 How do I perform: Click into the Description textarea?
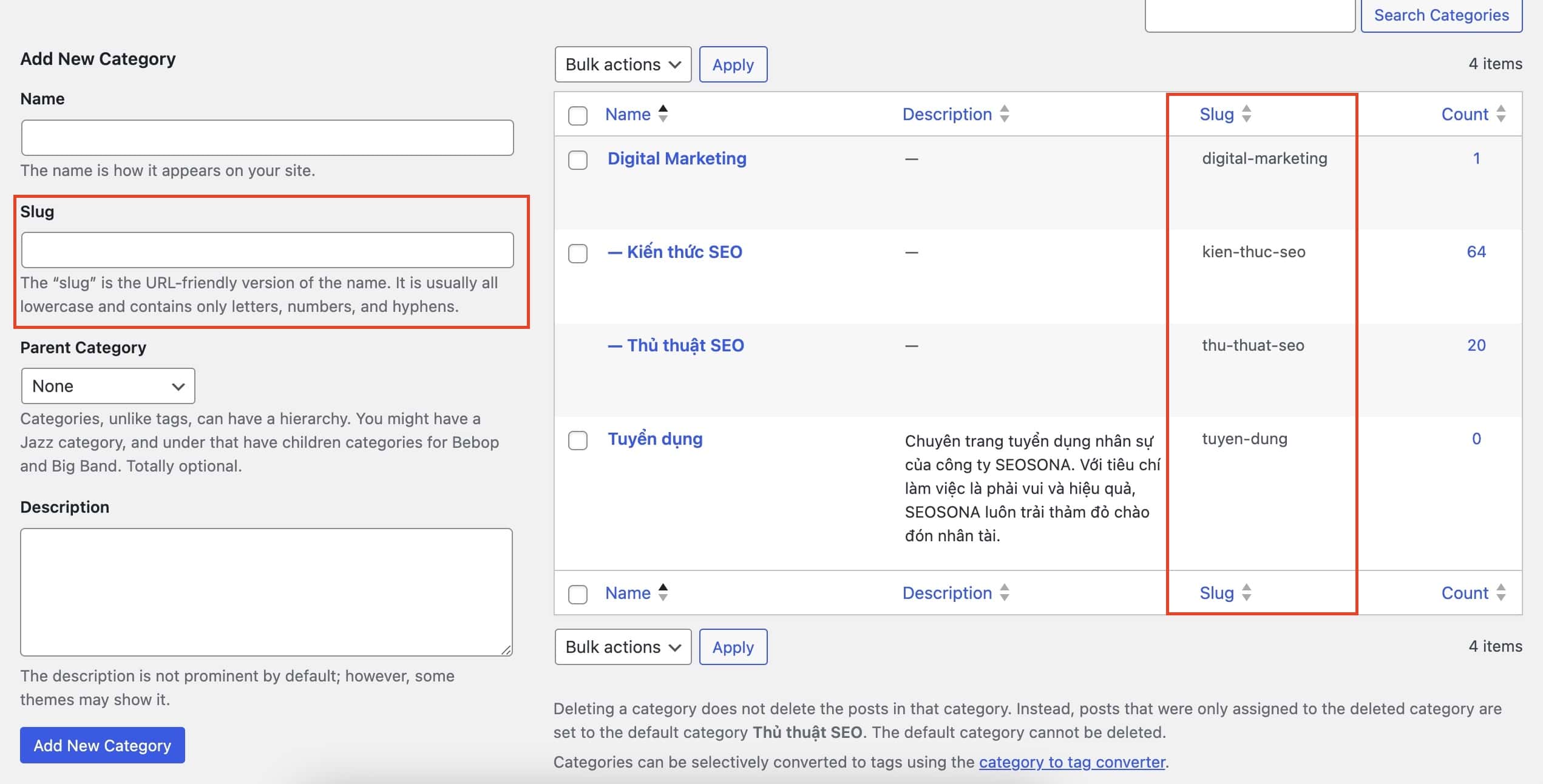coord(266,592)
